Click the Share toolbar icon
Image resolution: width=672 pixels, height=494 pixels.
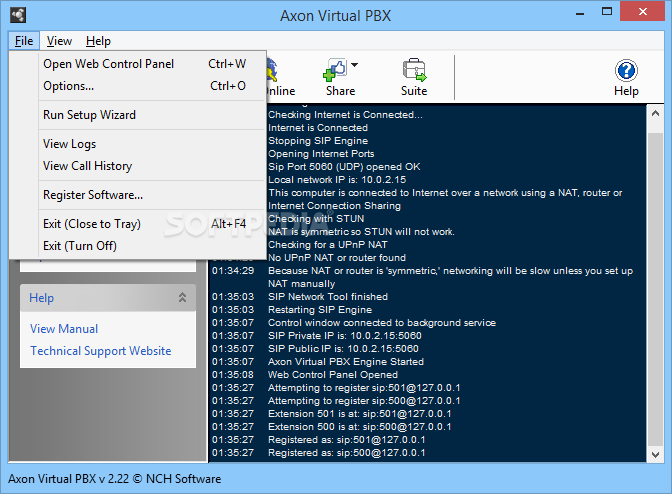click(334, 70)
